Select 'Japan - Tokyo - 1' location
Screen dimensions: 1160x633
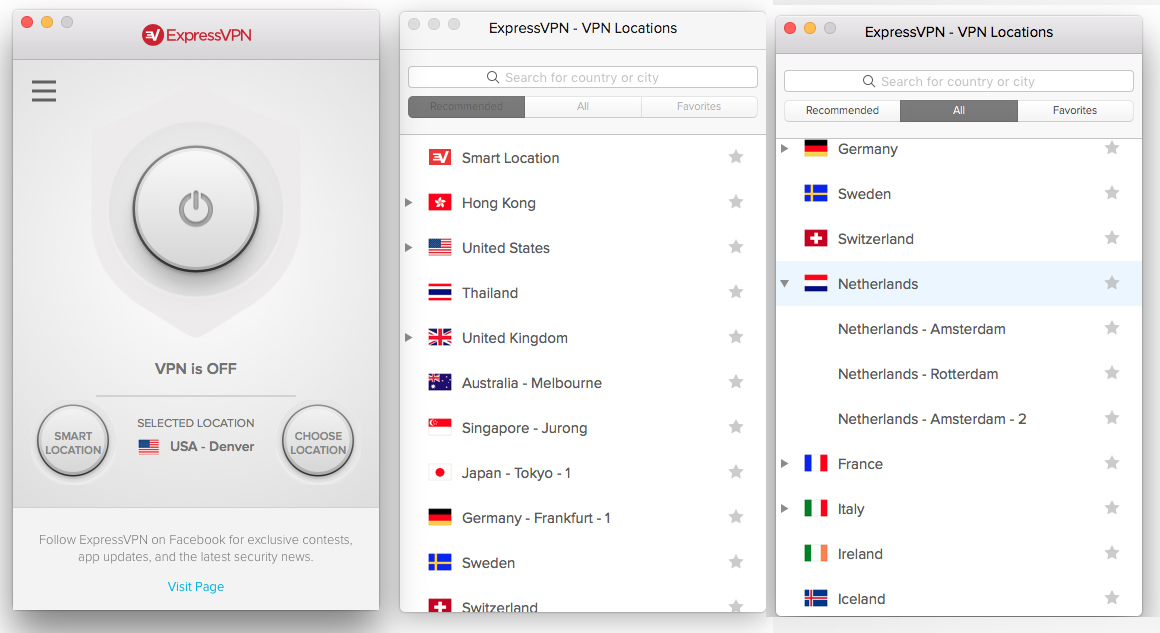[516, 473]
